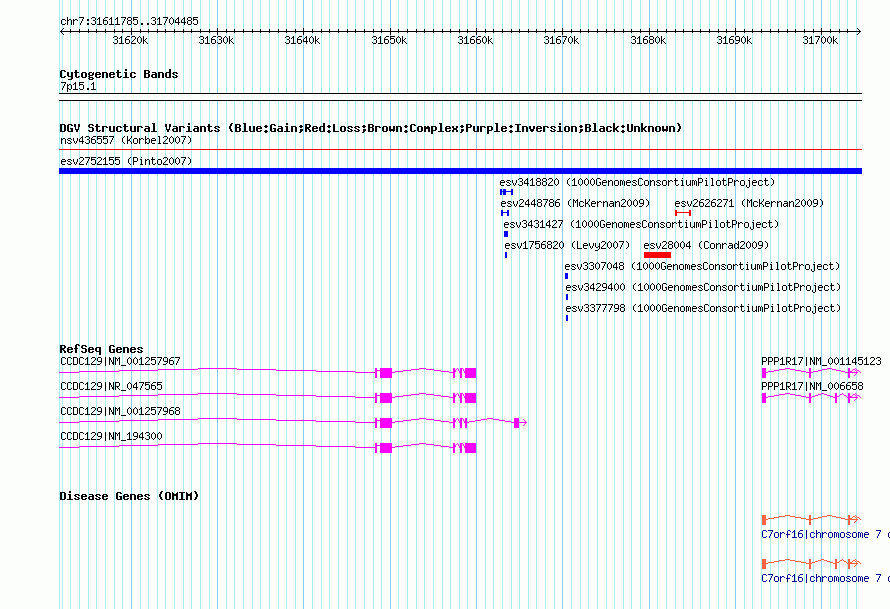Click the PPP1R17 NM_001145123 gene glyph
890x609 pixels.
coord(811,373)
